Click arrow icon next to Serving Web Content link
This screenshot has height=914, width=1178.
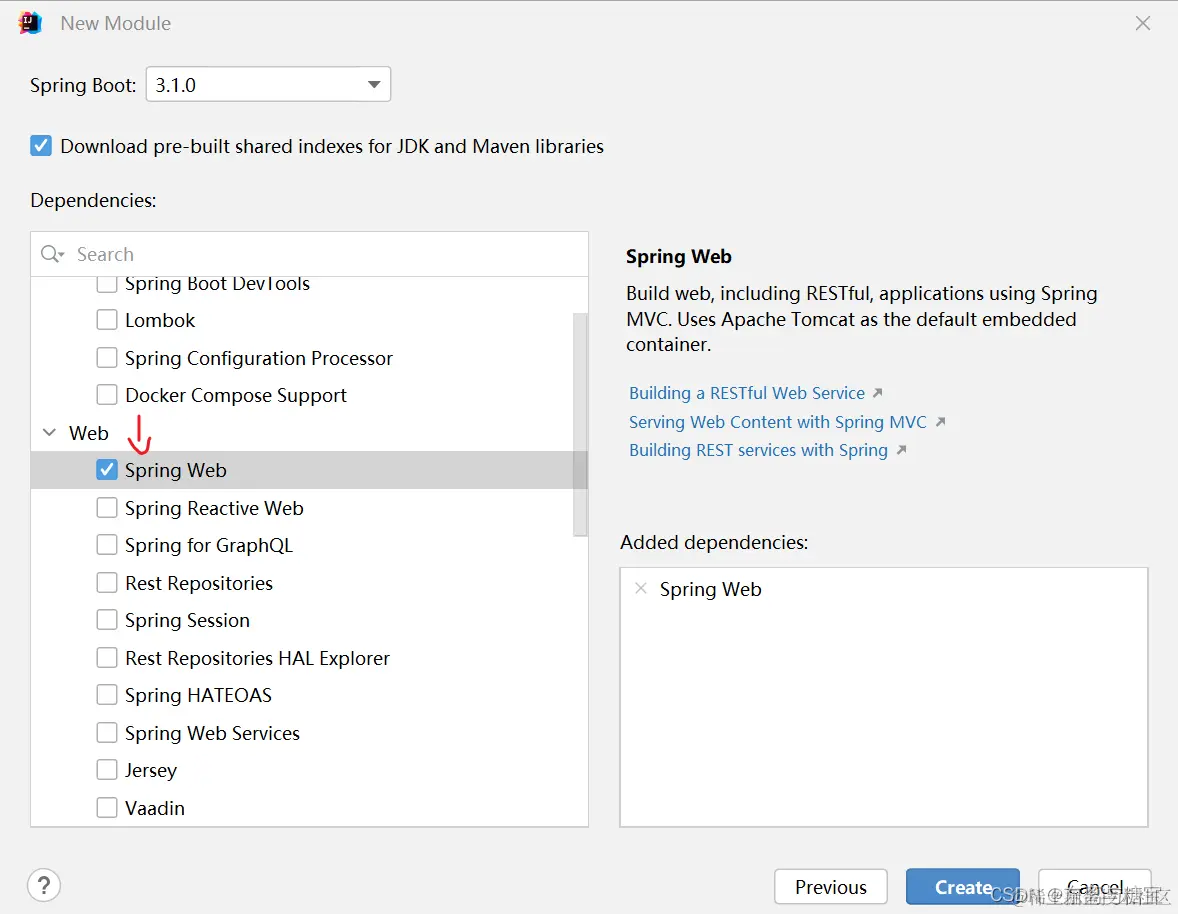tap(940, 422)
